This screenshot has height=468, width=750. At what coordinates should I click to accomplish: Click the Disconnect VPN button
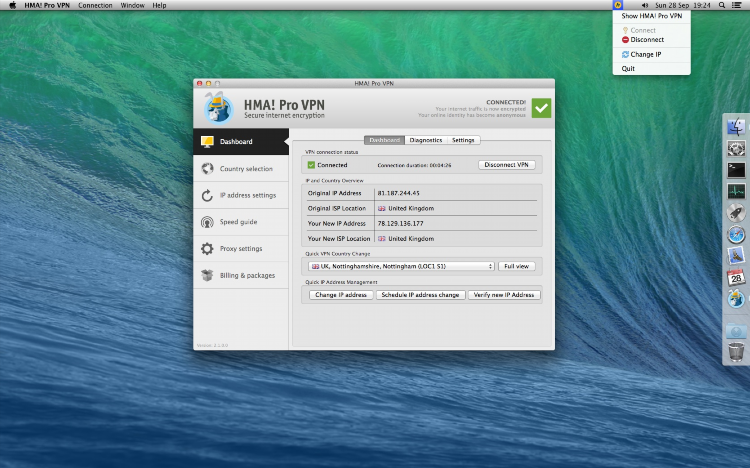[x=507, y=165]
